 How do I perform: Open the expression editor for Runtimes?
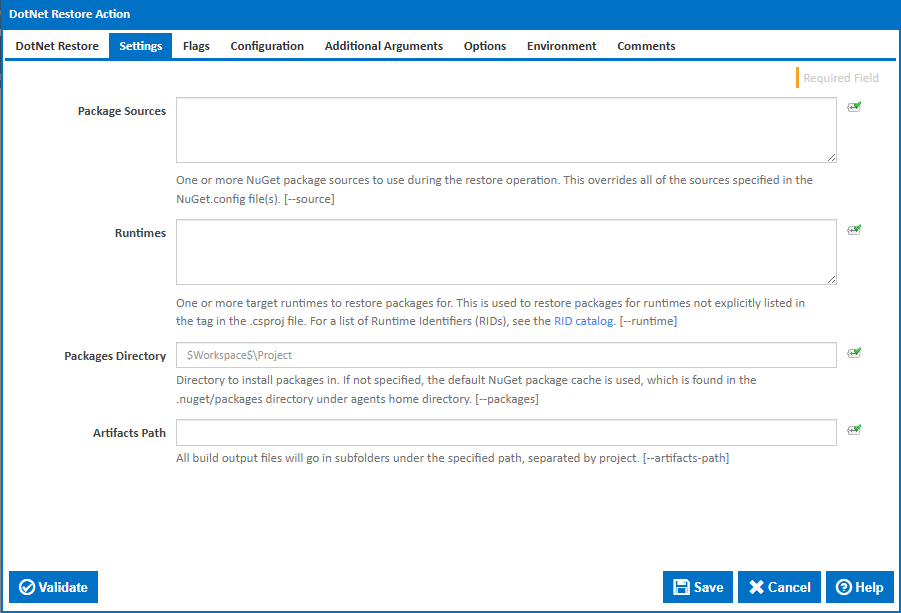(854, 229)
